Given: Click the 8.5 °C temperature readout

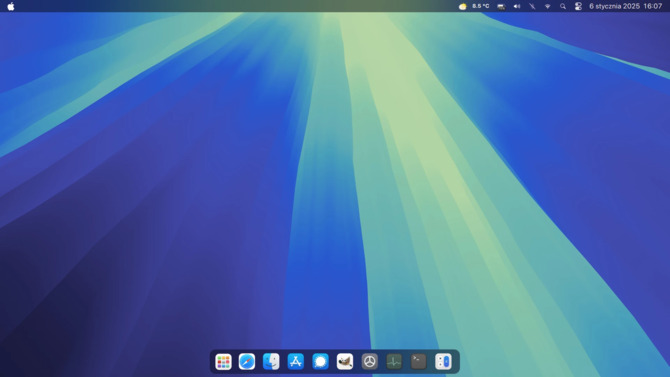Looking at the screenshot, I should (481, 6).
